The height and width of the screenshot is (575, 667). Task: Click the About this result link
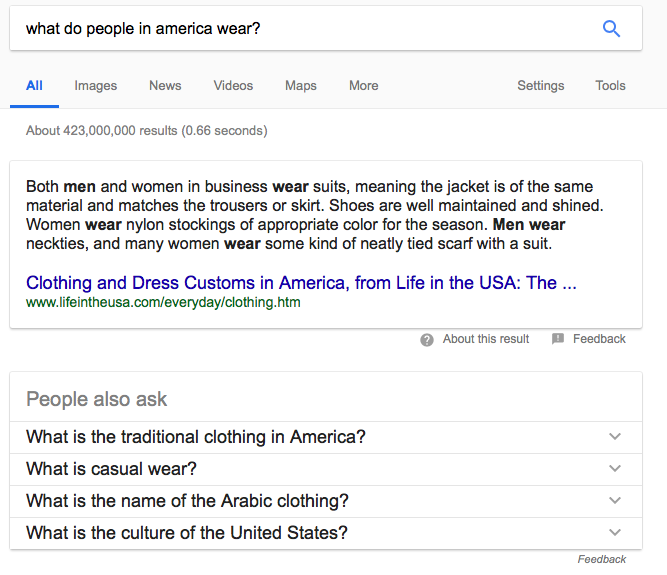point(486,339)
